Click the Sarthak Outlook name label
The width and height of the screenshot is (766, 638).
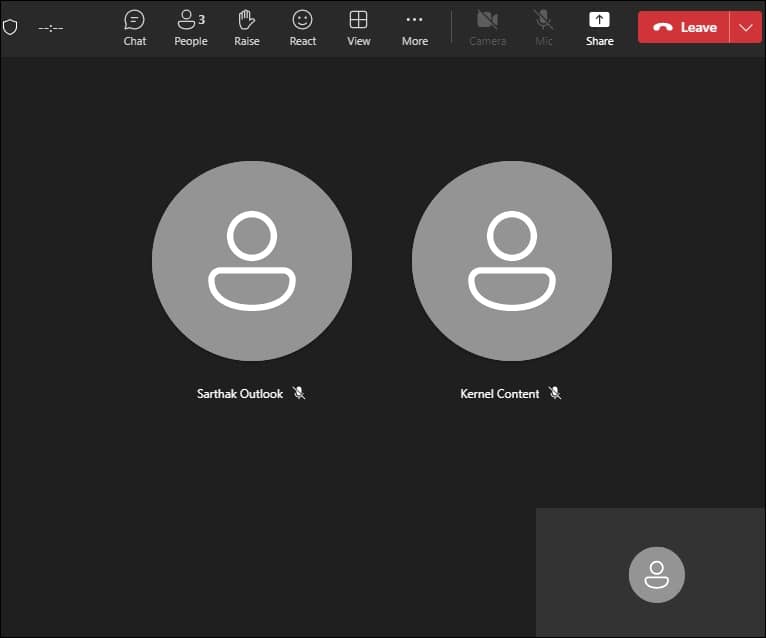239,394
